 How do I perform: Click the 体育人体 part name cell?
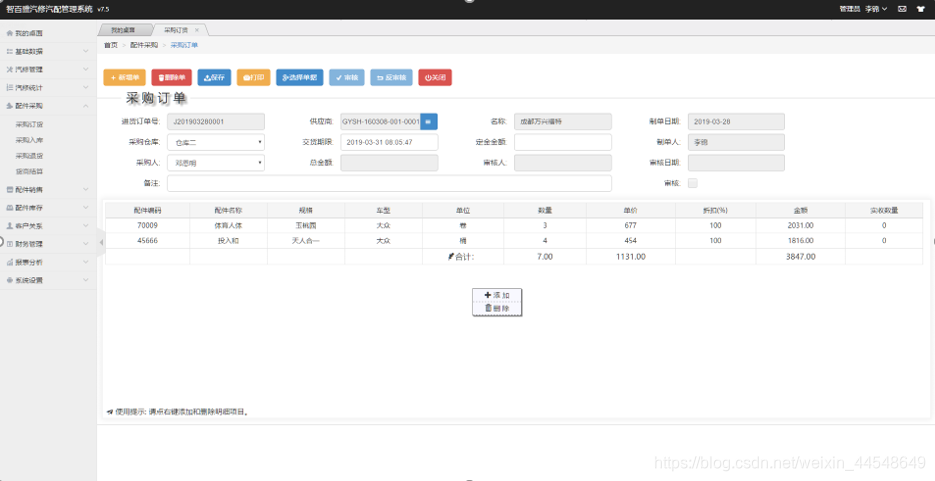[228, 225]
